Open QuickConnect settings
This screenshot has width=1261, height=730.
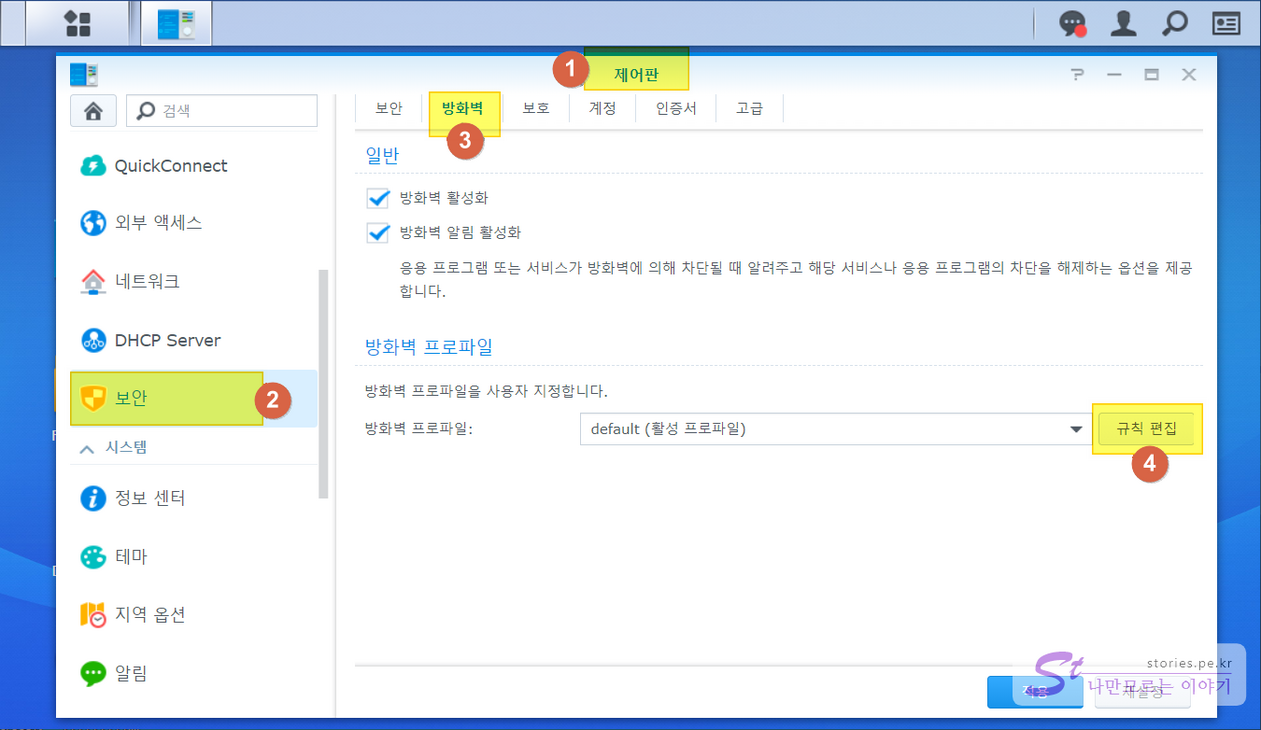tap(170, 166)
